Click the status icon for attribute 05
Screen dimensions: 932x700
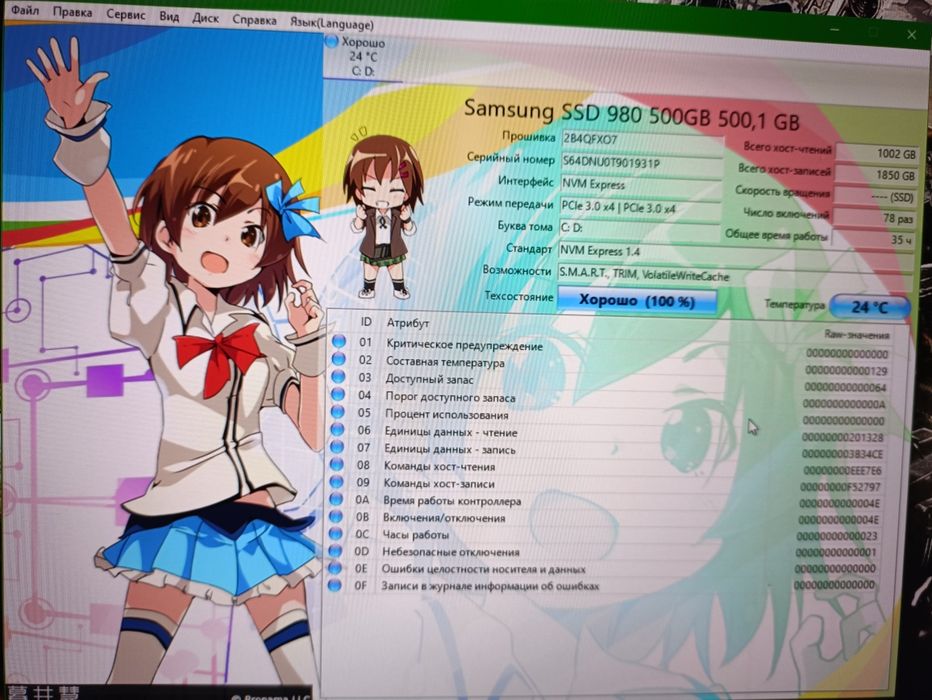(x=338, y=411)
